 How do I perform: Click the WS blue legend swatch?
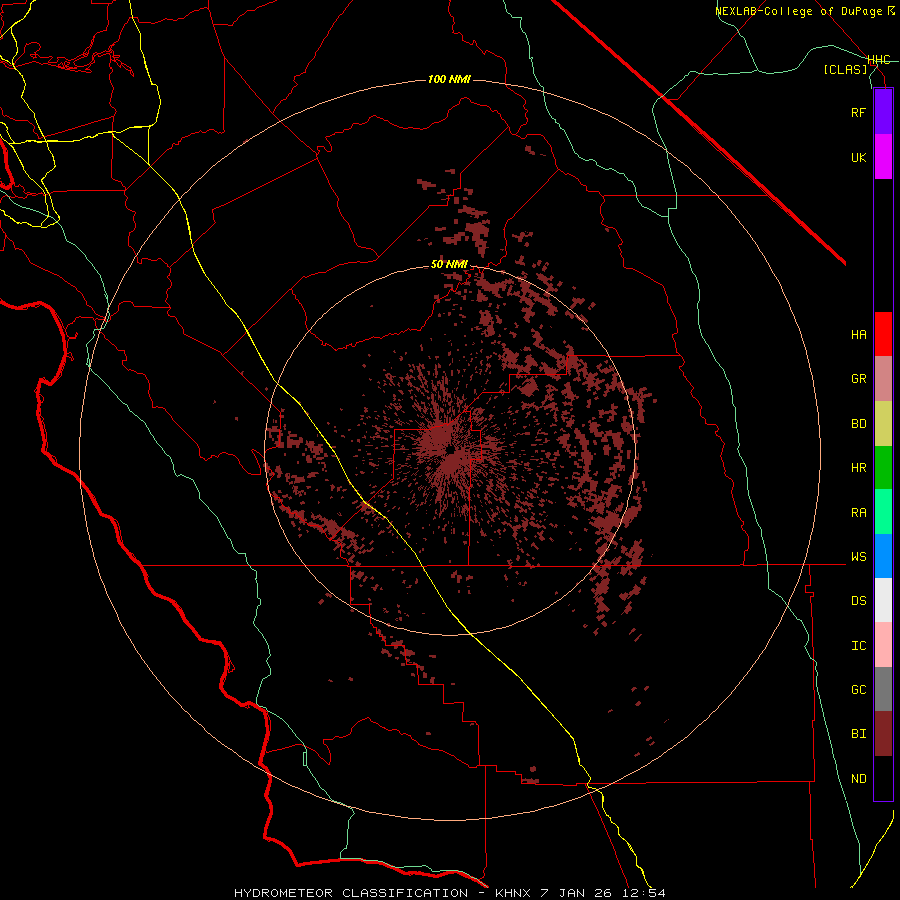(883, 556)
